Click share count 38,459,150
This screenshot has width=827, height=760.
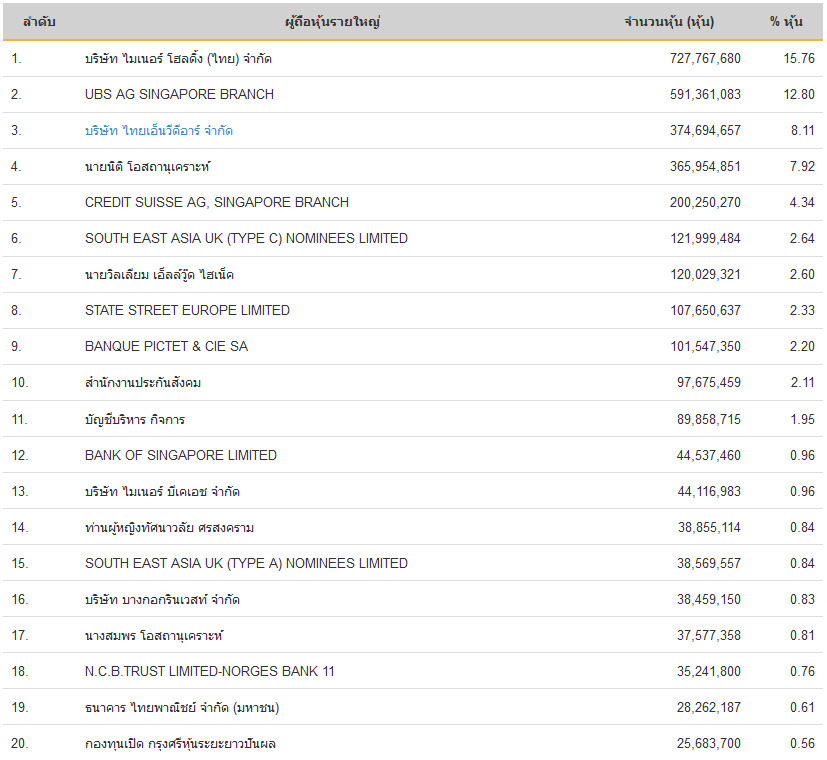[709, 600]
